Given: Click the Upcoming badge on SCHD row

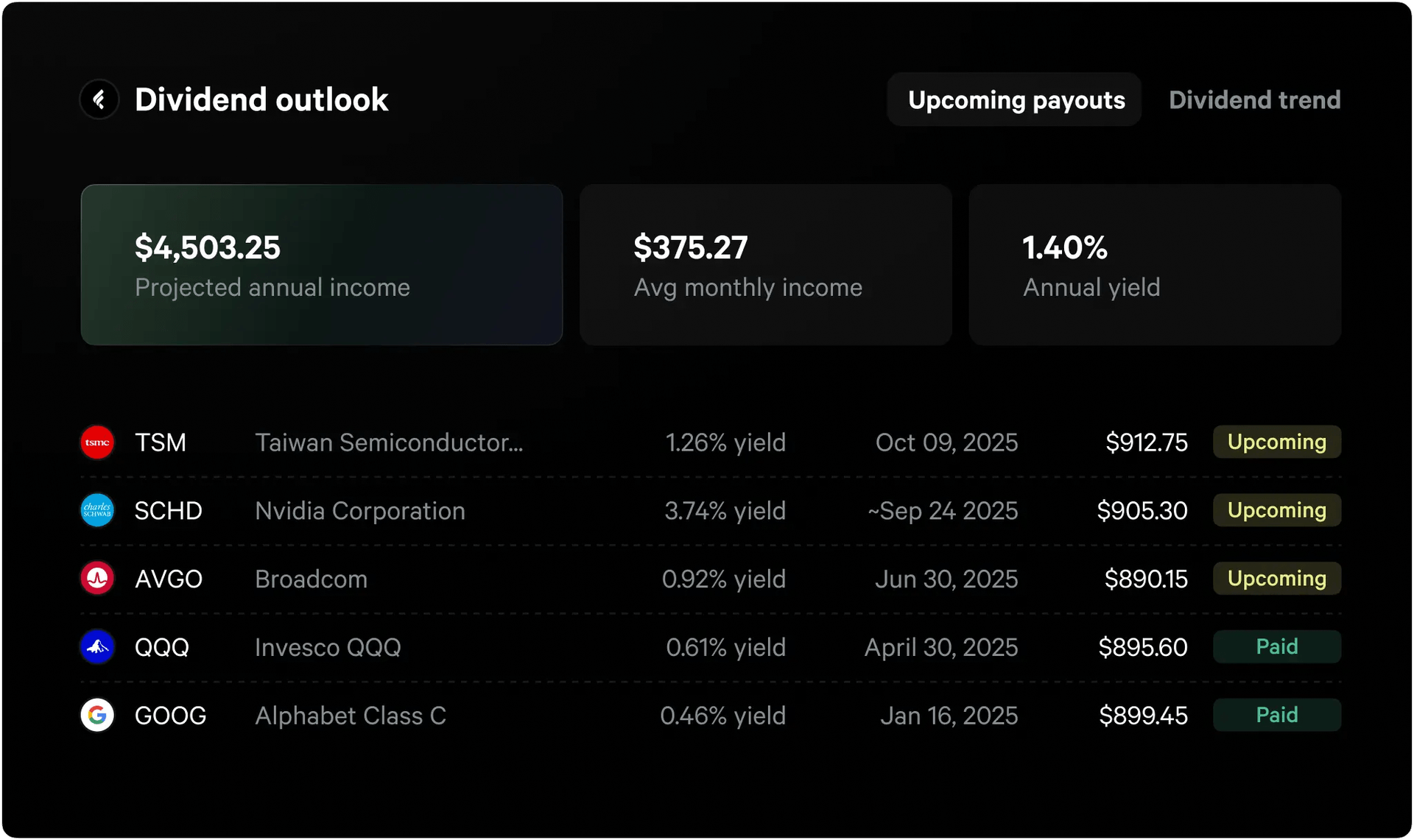Looking at the screenshot, I should 1276,510.
